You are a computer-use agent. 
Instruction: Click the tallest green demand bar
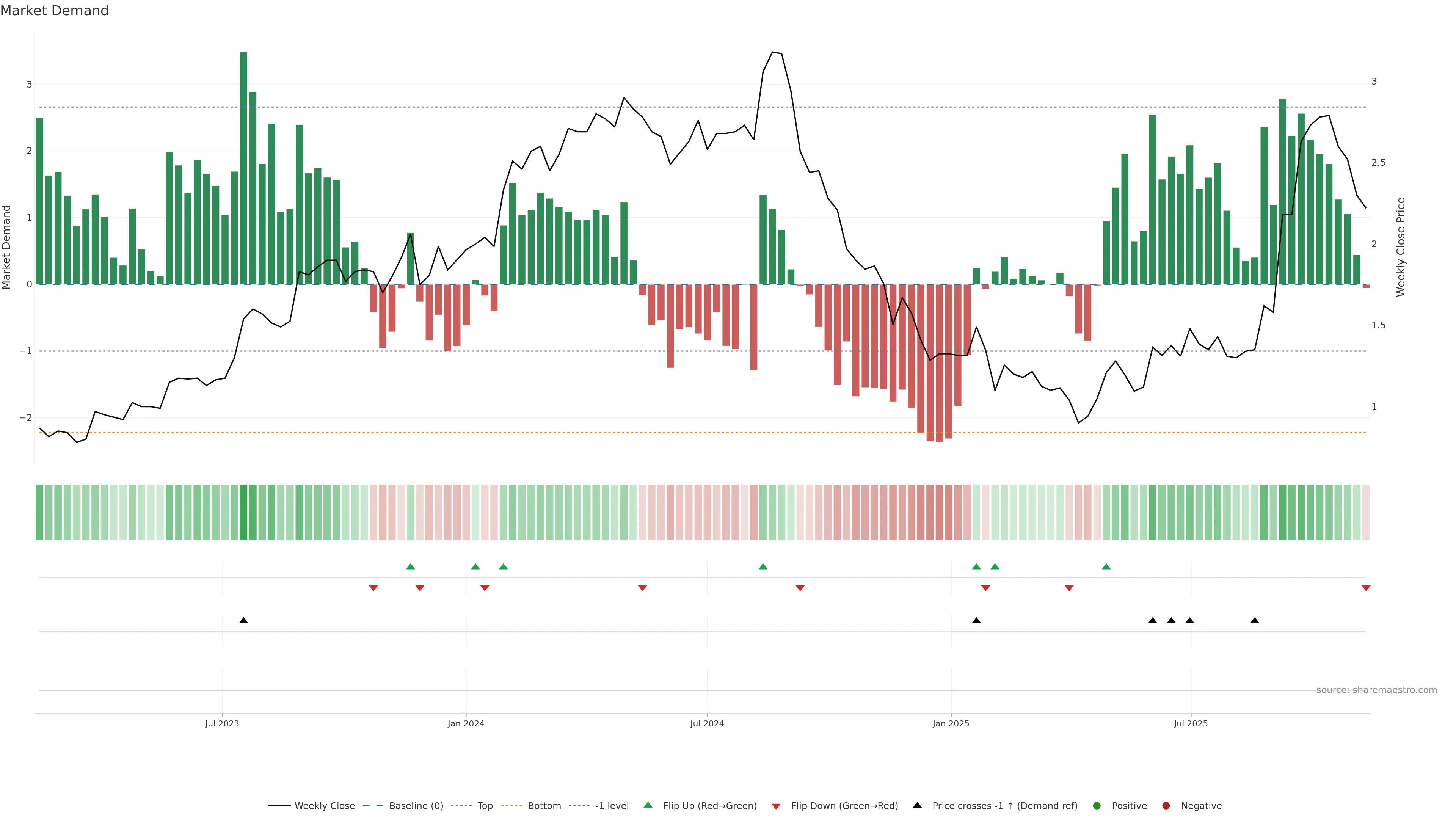coord(243,169)
